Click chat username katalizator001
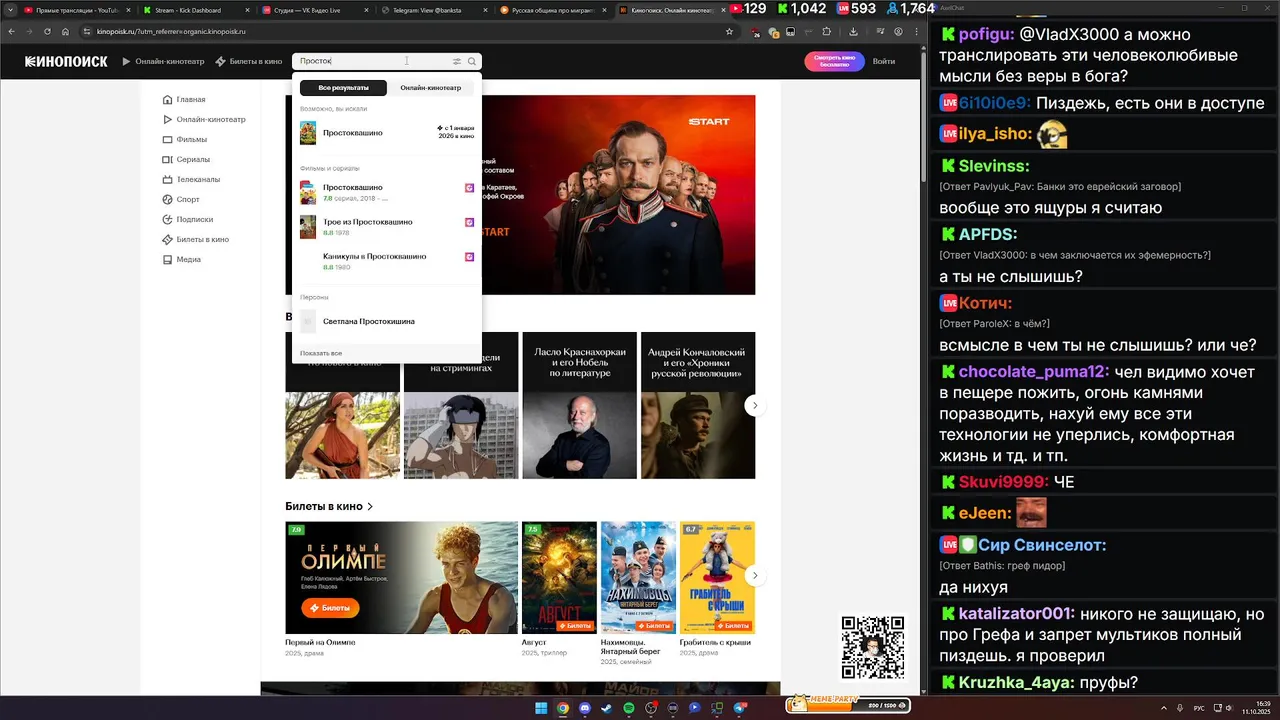Screen dimensions: 1280x720 coord(1017,614)
